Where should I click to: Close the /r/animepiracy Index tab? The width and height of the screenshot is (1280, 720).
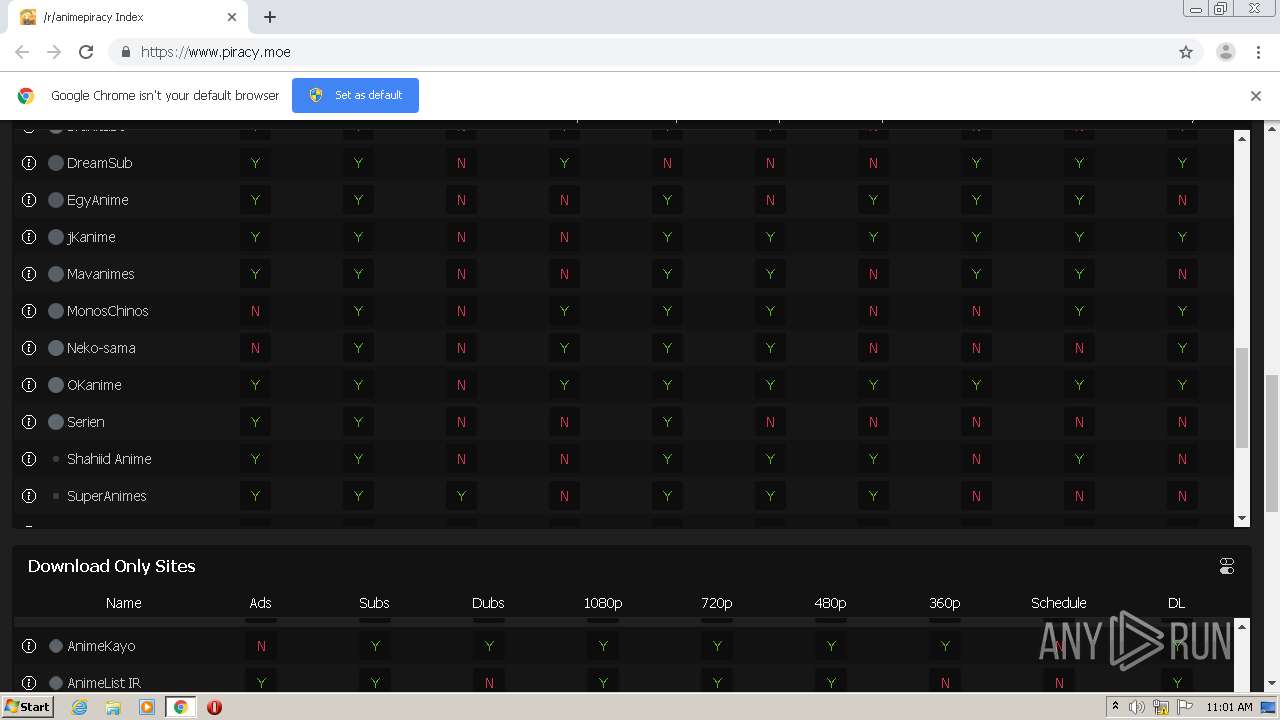pos(232,17)
